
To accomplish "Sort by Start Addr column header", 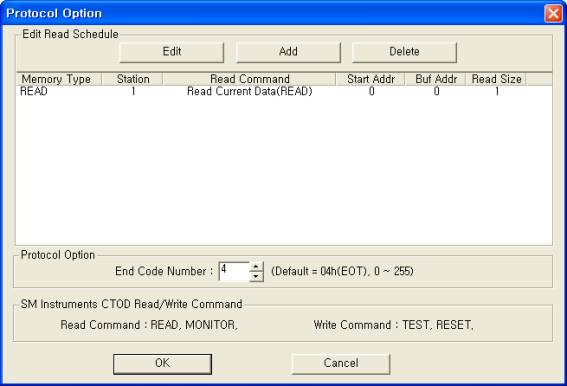I will pyautogui.click(x=371, y=79).
